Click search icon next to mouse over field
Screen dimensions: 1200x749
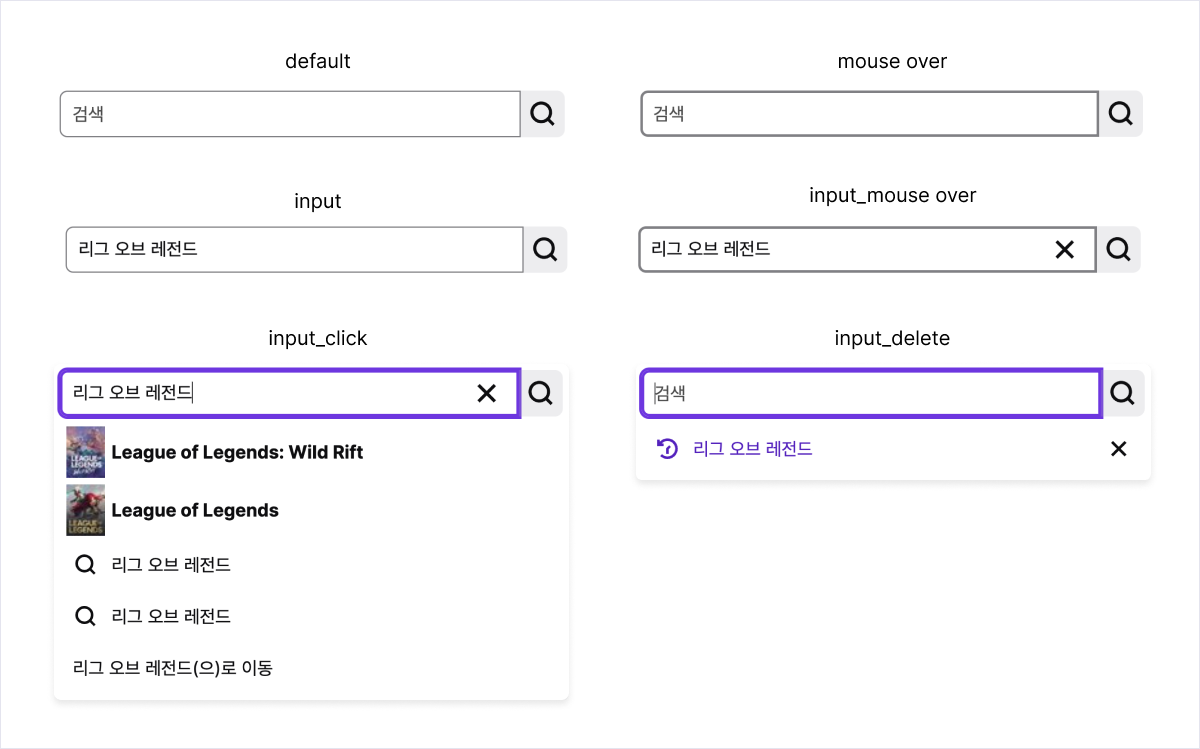coord(1121,114)
